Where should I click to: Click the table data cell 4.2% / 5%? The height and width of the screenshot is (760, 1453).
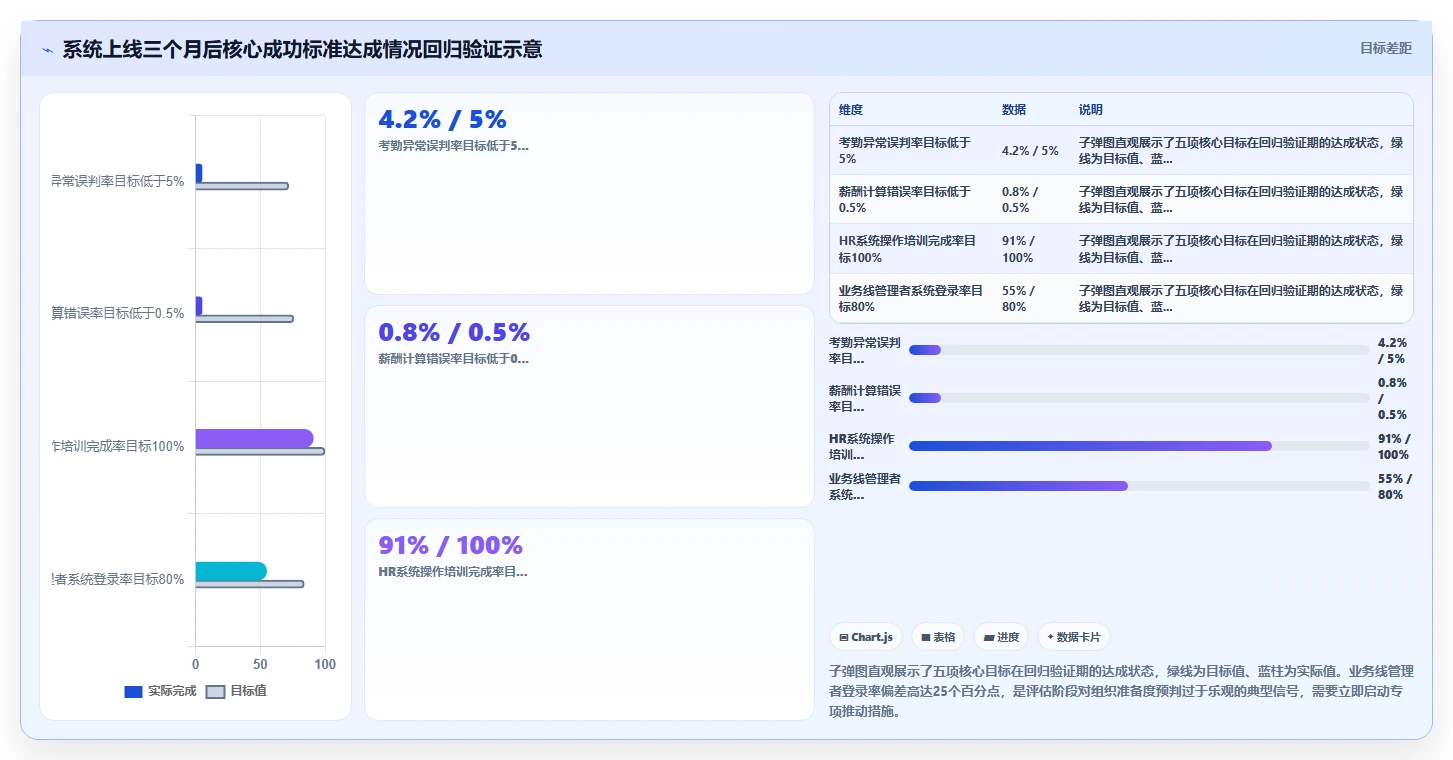pos(1030,151)
